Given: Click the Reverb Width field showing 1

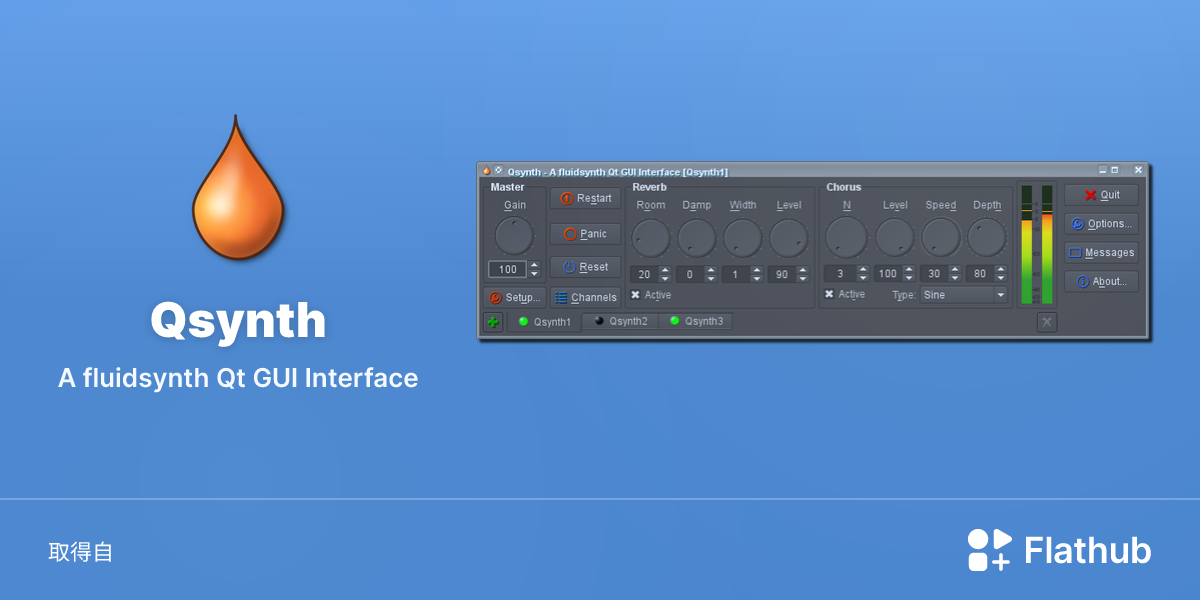Looking at the screenshot, I should tap(736, 274).
